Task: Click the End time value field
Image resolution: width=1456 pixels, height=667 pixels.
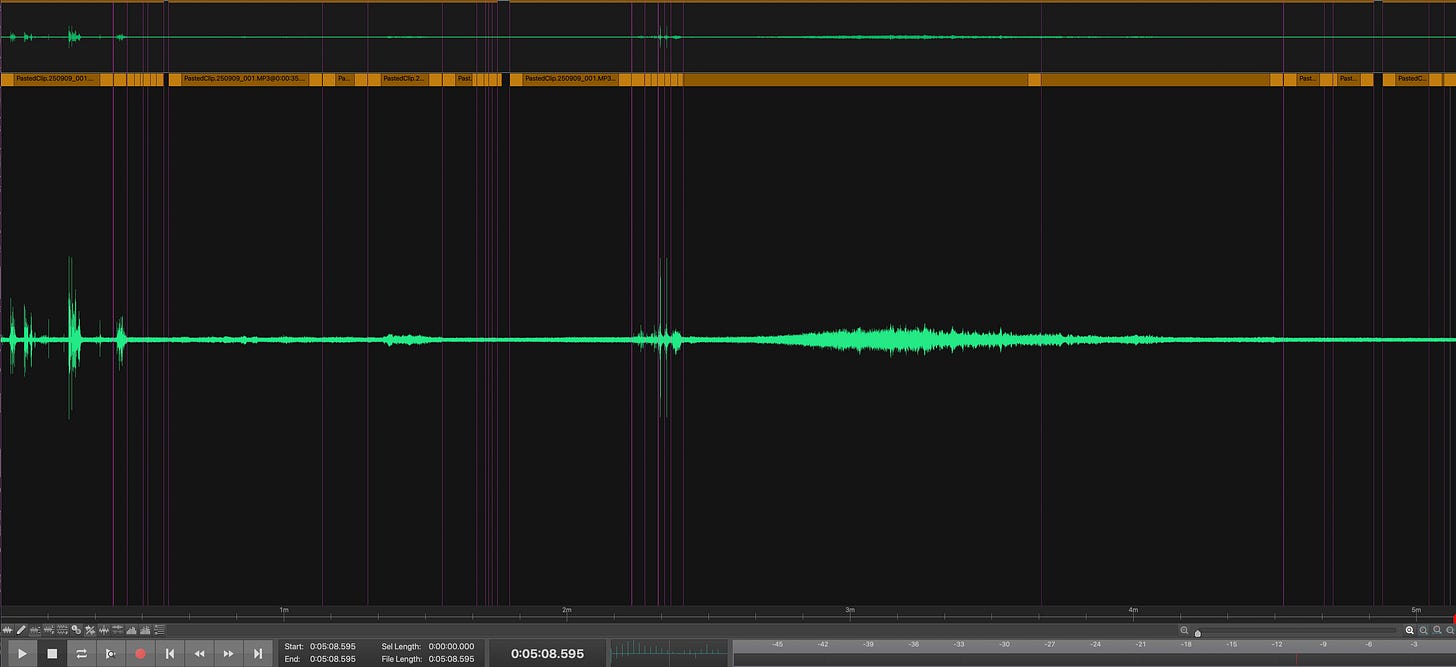Action: click(332, 659)
